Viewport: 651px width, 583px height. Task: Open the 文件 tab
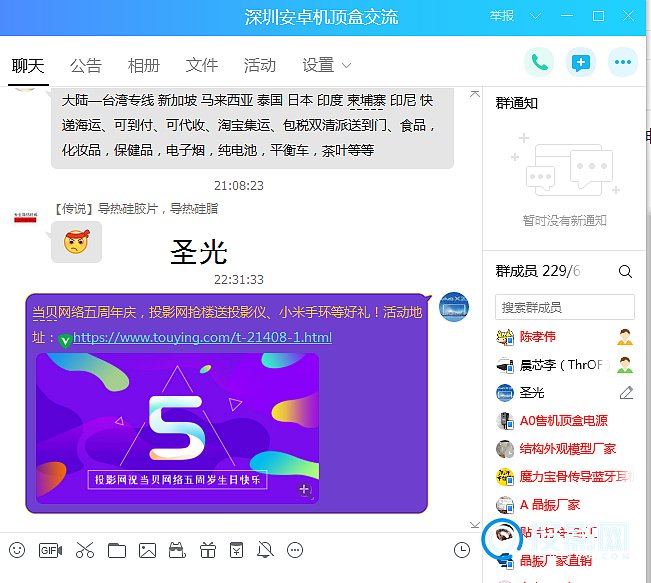point(202,66)
